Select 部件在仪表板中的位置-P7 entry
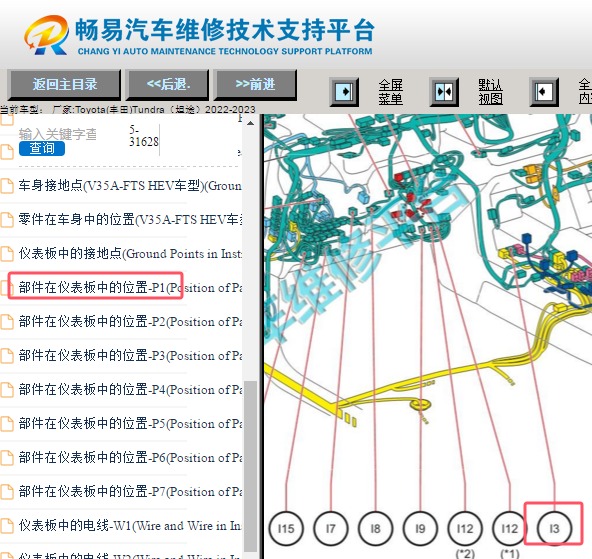The width and height of the screenshot is (592, 559). (130, 491)
